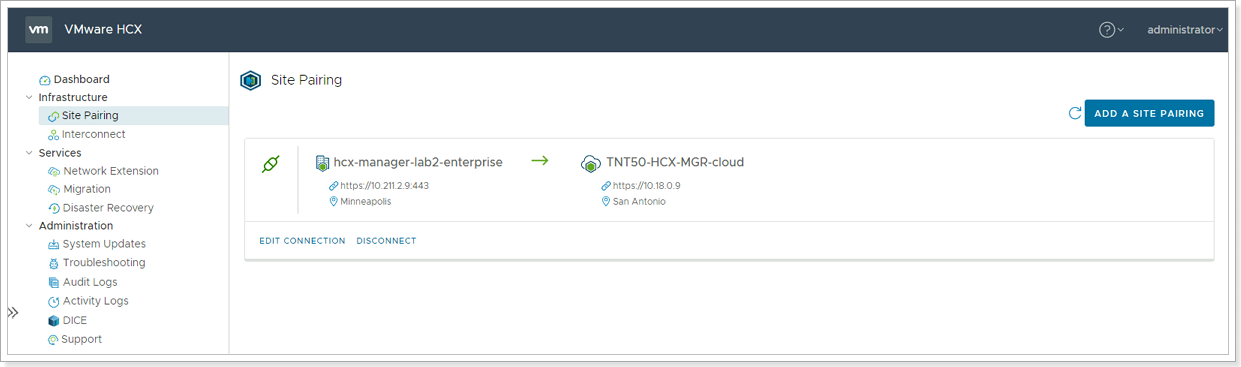
Task: Select TNT50-HCX-MGR-cloud site name
Action: pos(675,162)
